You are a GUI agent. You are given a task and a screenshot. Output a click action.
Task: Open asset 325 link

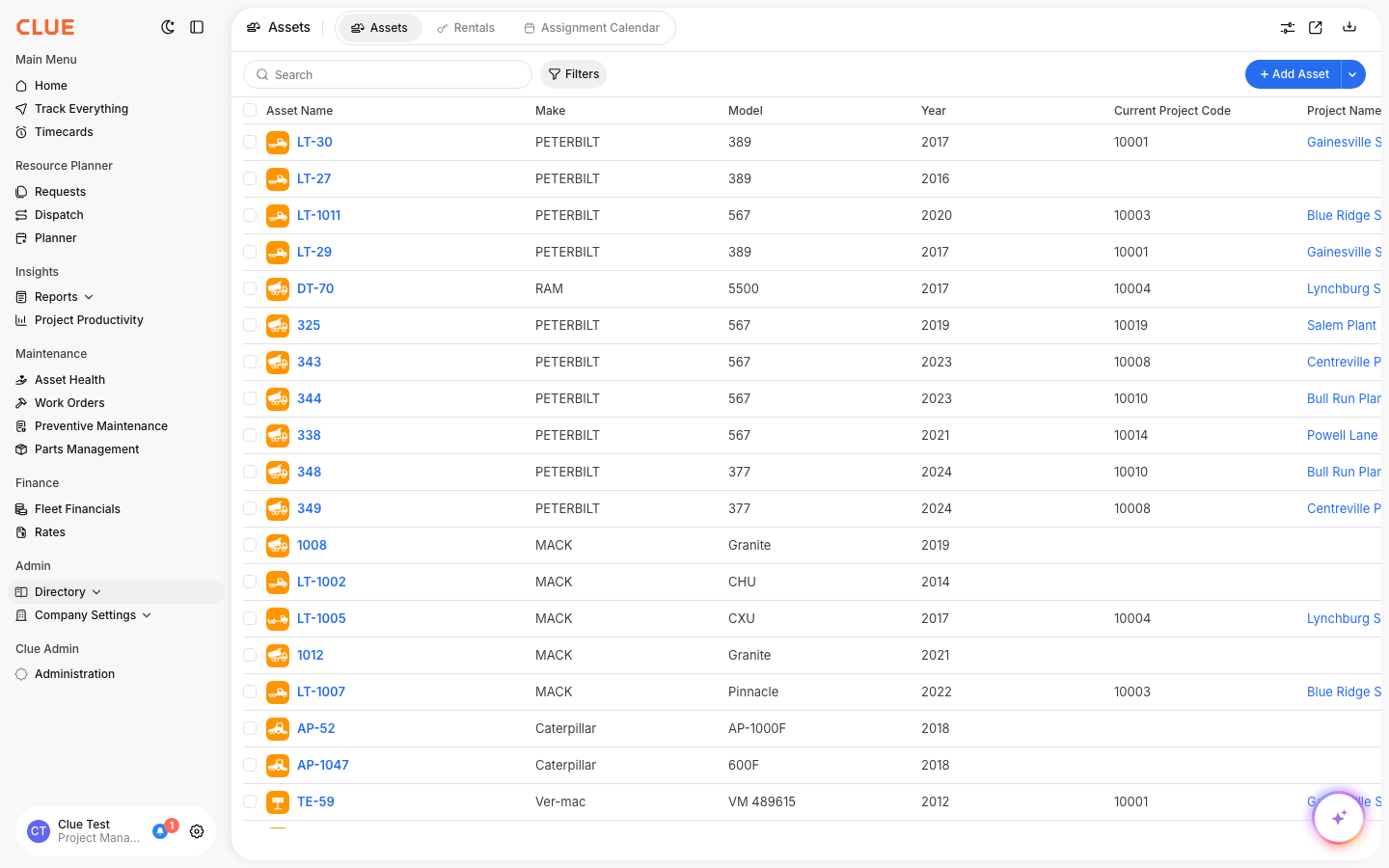(309, 325)
